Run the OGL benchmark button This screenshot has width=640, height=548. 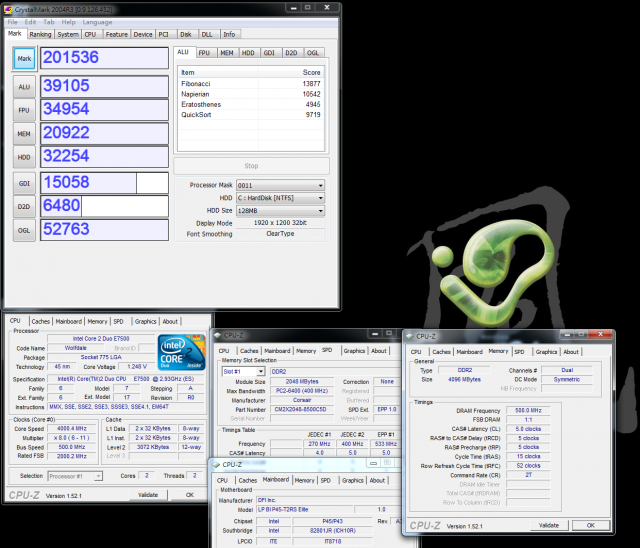click(24, 231)
